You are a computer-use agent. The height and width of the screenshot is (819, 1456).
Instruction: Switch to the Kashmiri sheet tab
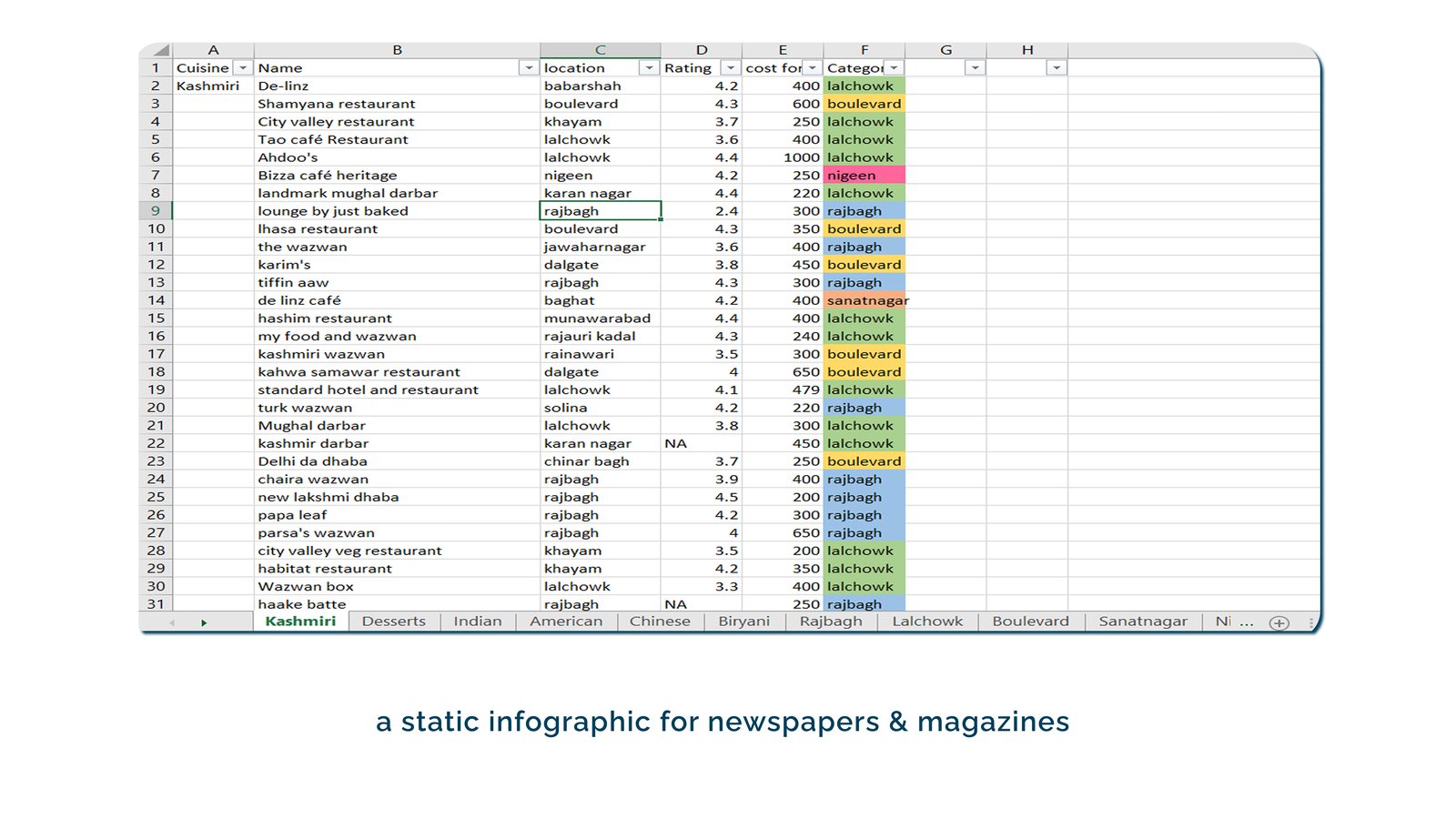pos(300,622)
